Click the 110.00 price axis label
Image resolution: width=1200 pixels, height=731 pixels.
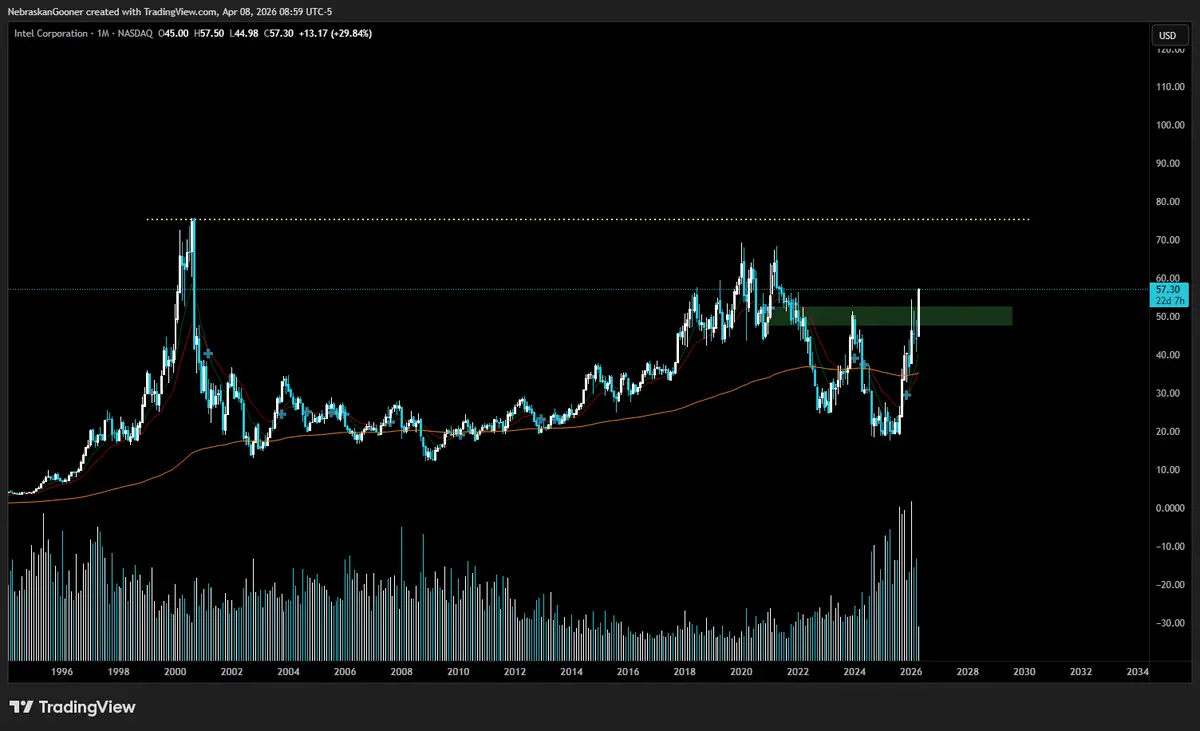(1169, 87)
